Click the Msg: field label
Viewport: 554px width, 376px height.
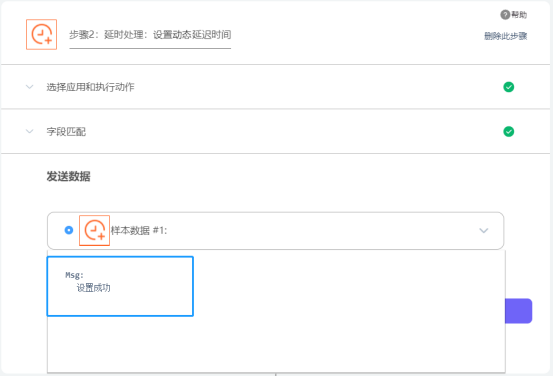point(75,275)
